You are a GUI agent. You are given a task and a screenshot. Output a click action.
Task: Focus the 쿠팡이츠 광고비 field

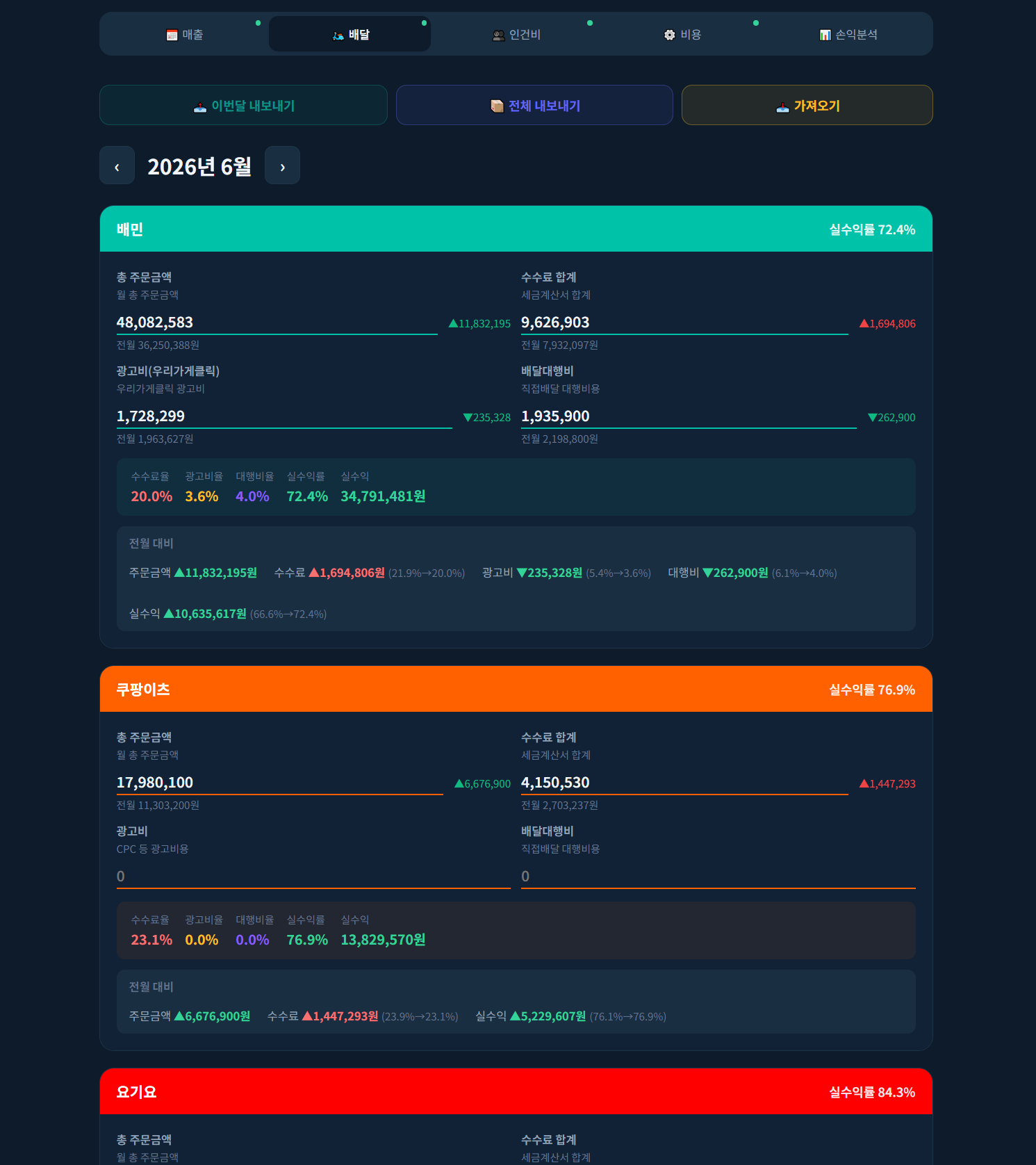313,877
